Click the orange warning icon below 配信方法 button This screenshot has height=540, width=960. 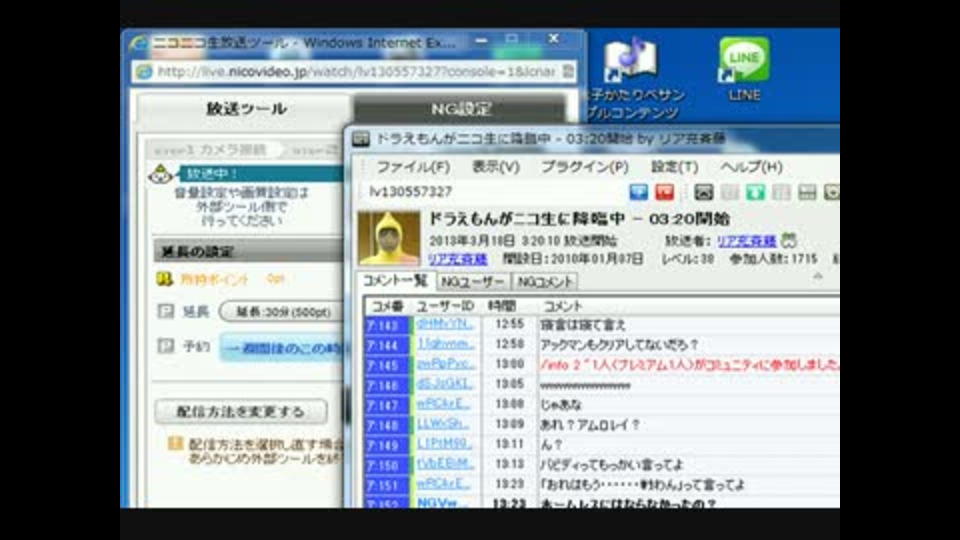[176, 443]
